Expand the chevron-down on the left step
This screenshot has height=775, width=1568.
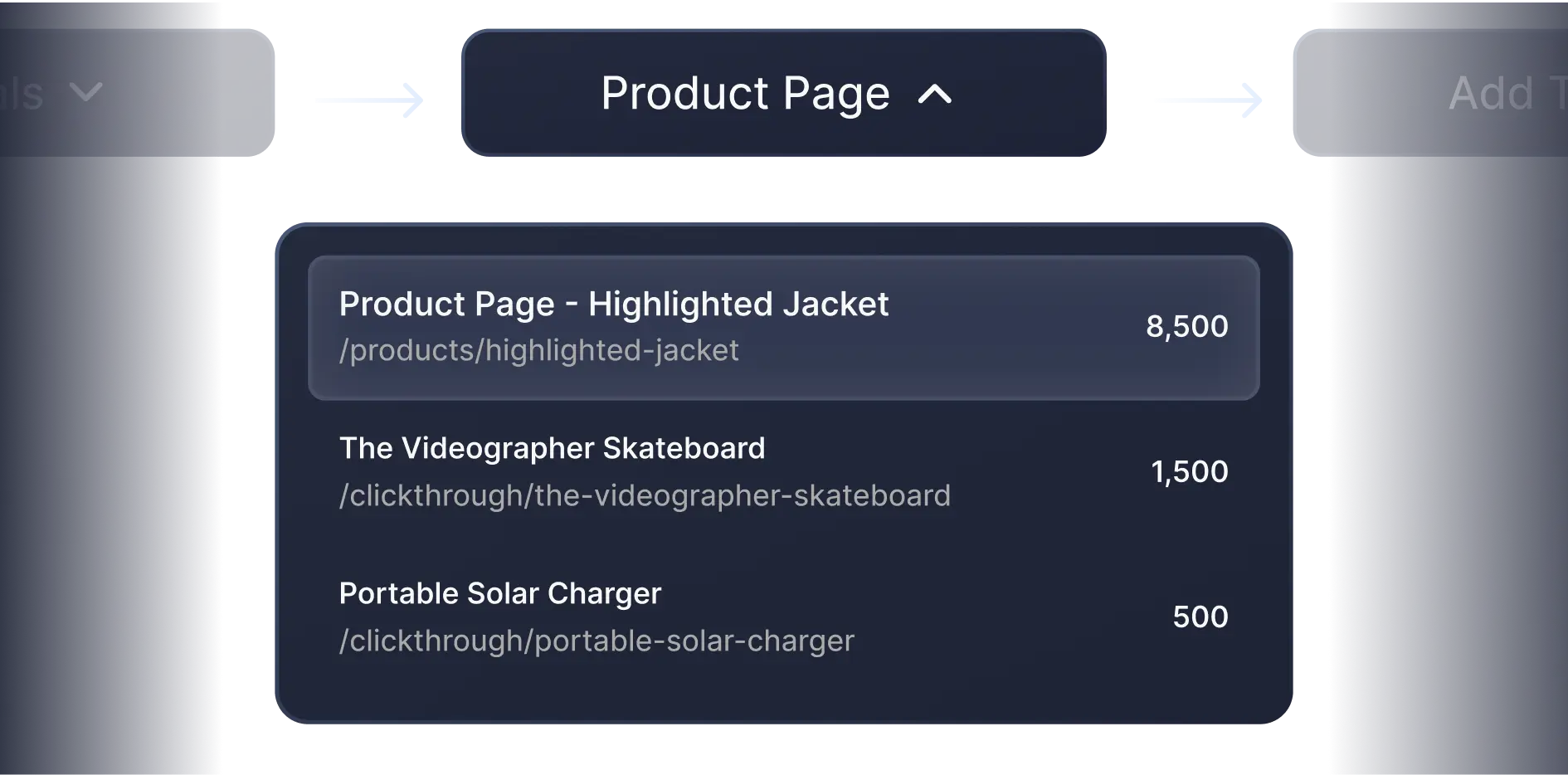click(85, 91)
